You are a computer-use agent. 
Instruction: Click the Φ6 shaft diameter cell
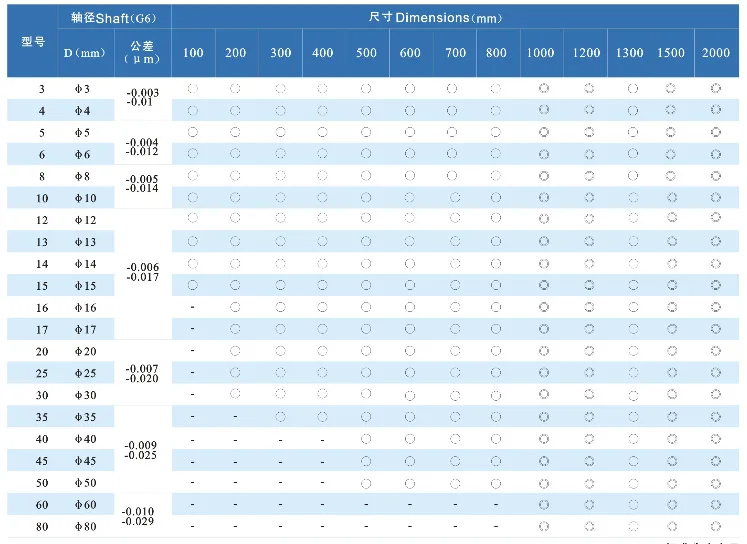coord(82,155)
